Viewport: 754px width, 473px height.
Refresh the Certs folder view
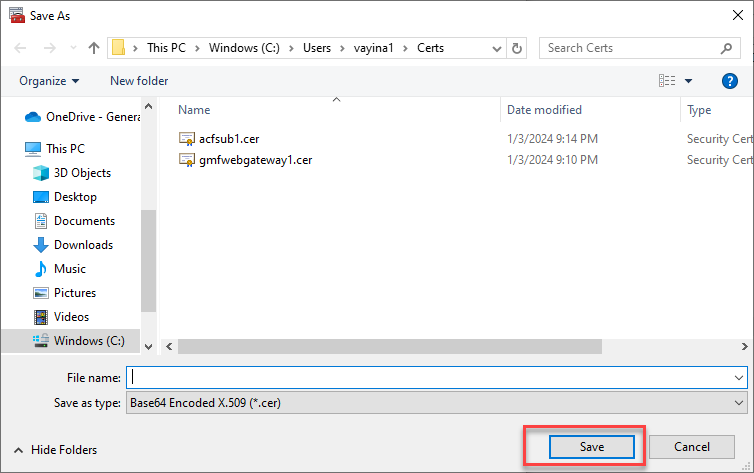(517, 49)
